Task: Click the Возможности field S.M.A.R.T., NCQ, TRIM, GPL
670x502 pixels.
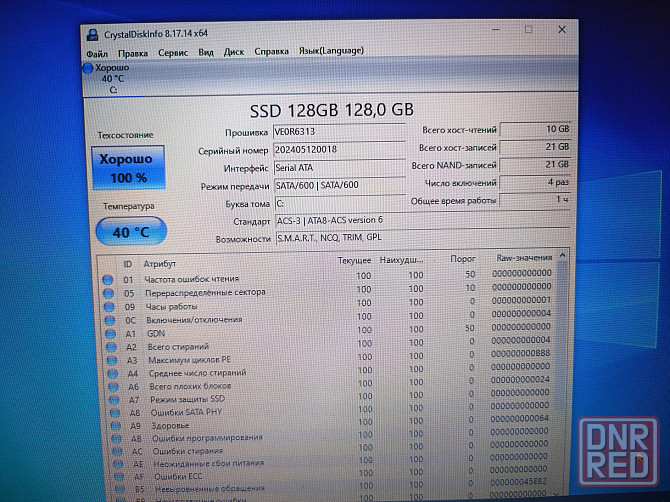Action: (422, 238)
